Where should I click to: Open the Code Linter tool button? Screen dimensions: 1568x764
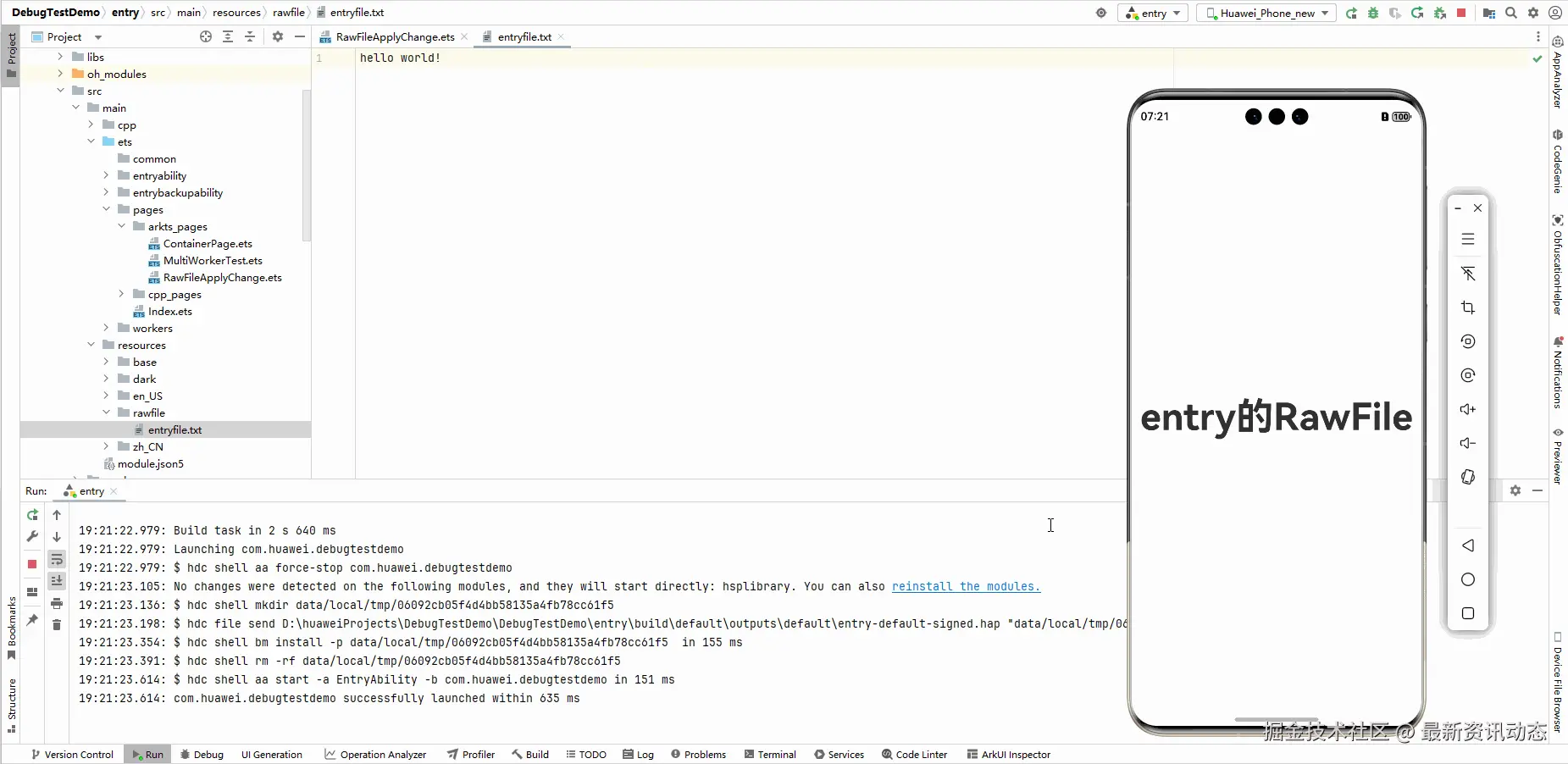pyautogui.click(x=914, y=754)
